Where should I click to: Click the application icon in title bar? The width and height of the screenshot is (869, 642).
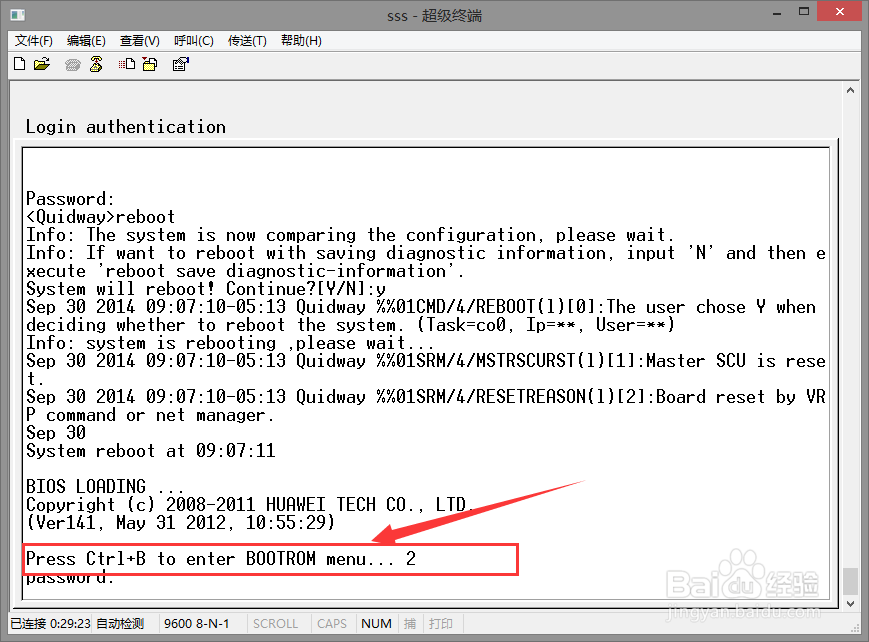(18, 14)
